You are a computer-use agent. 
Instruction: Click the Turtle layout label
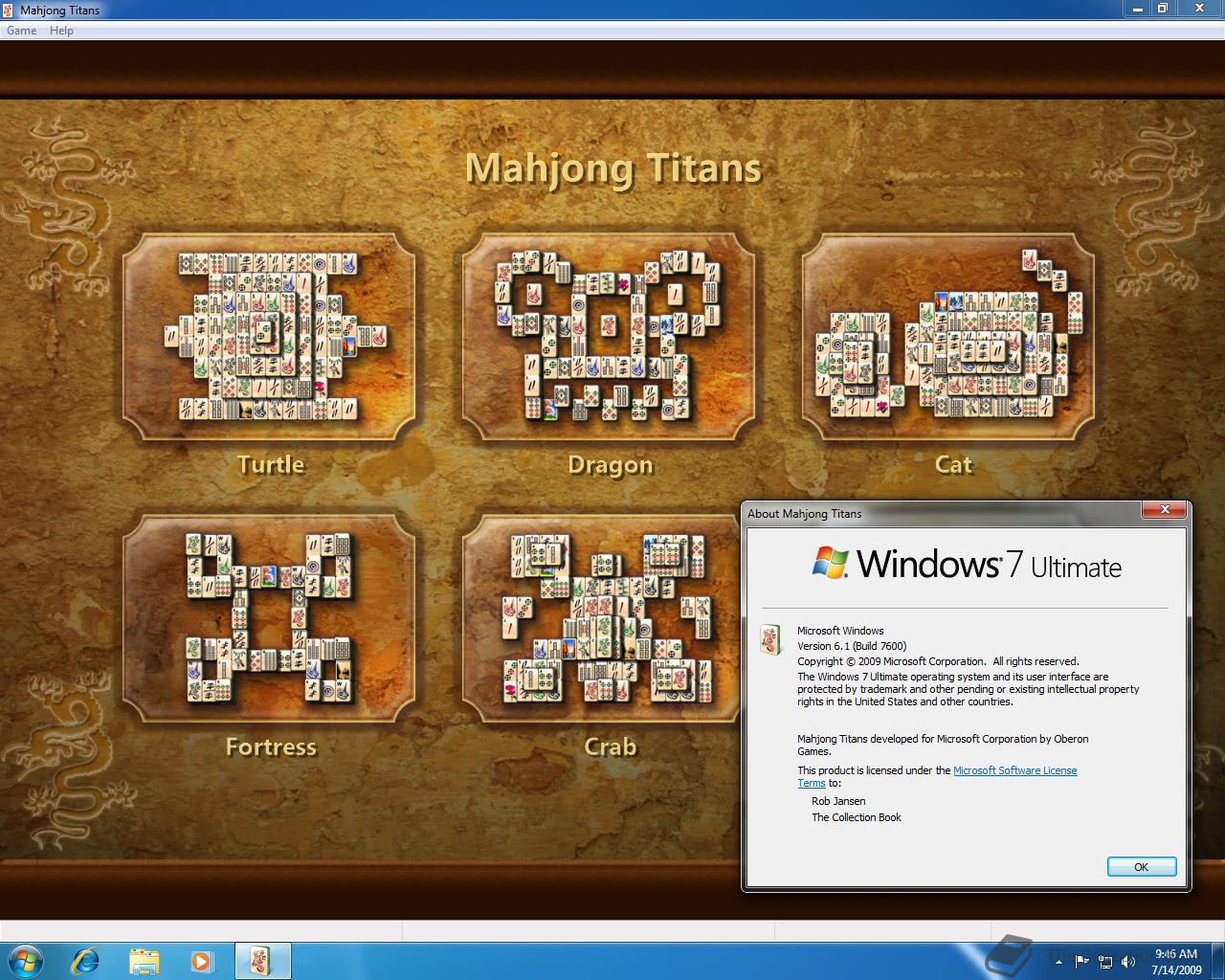tap(271, 465)
